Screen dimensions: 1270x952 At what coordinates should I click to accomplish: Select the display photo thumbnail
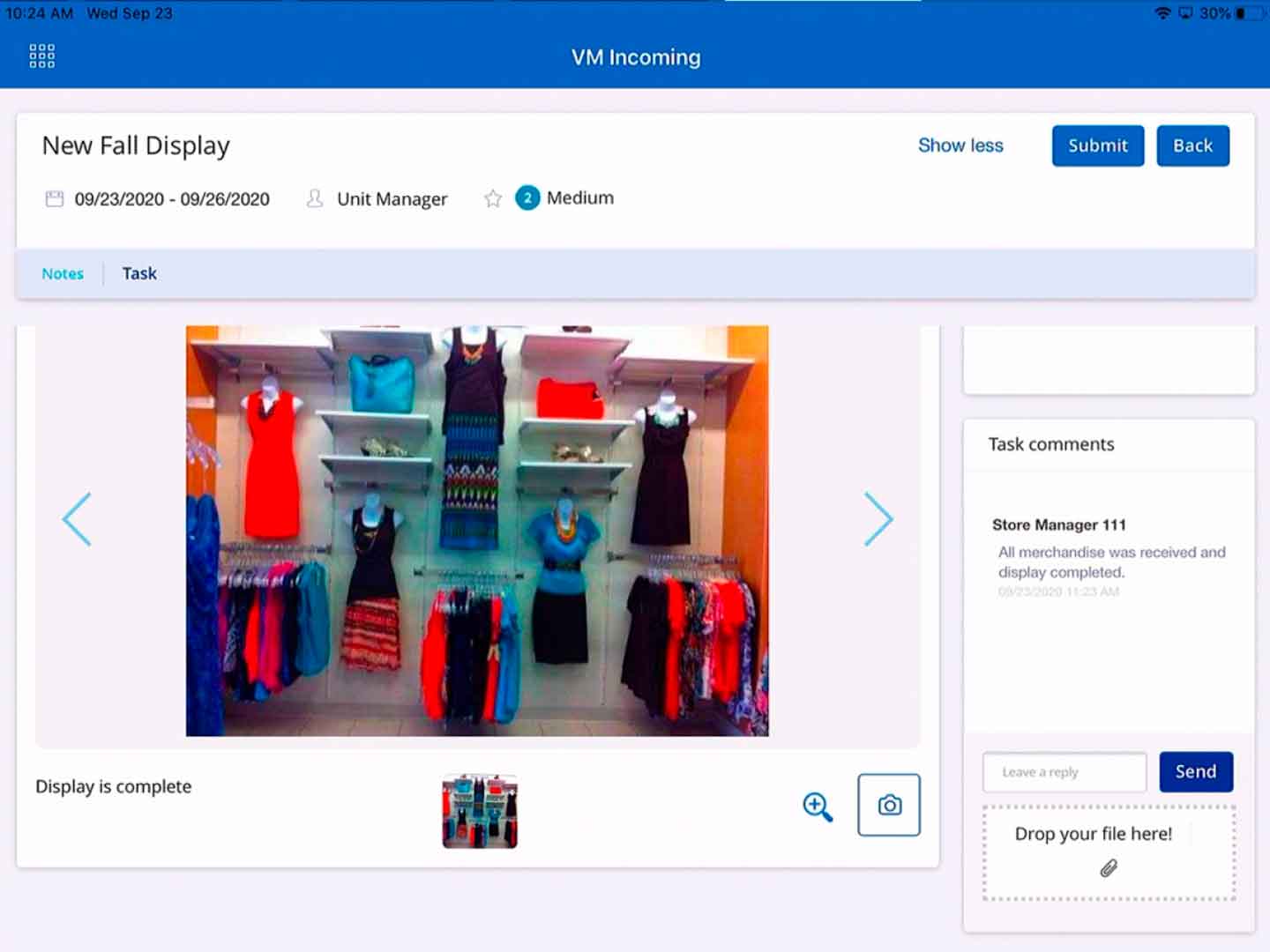[x=480, y=811]
